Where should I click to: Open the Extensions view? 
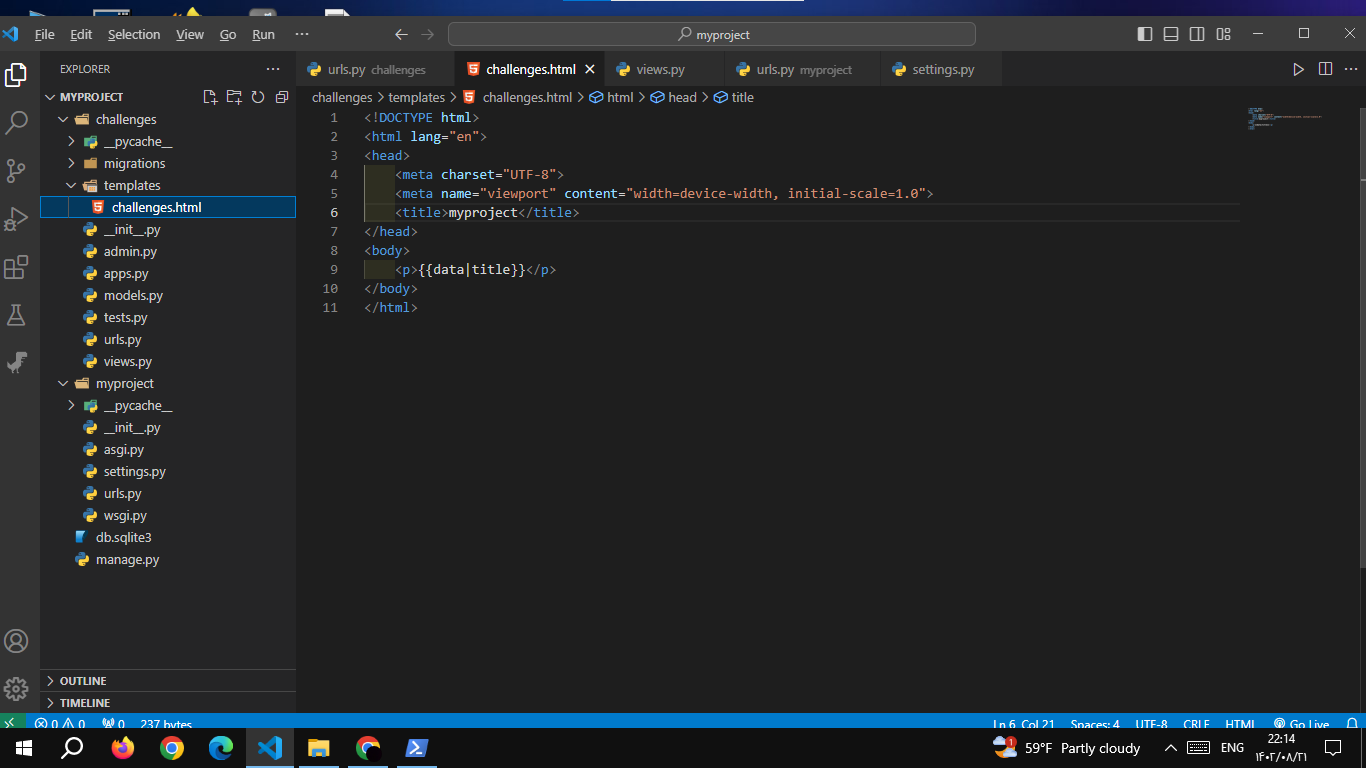point(17,267)
